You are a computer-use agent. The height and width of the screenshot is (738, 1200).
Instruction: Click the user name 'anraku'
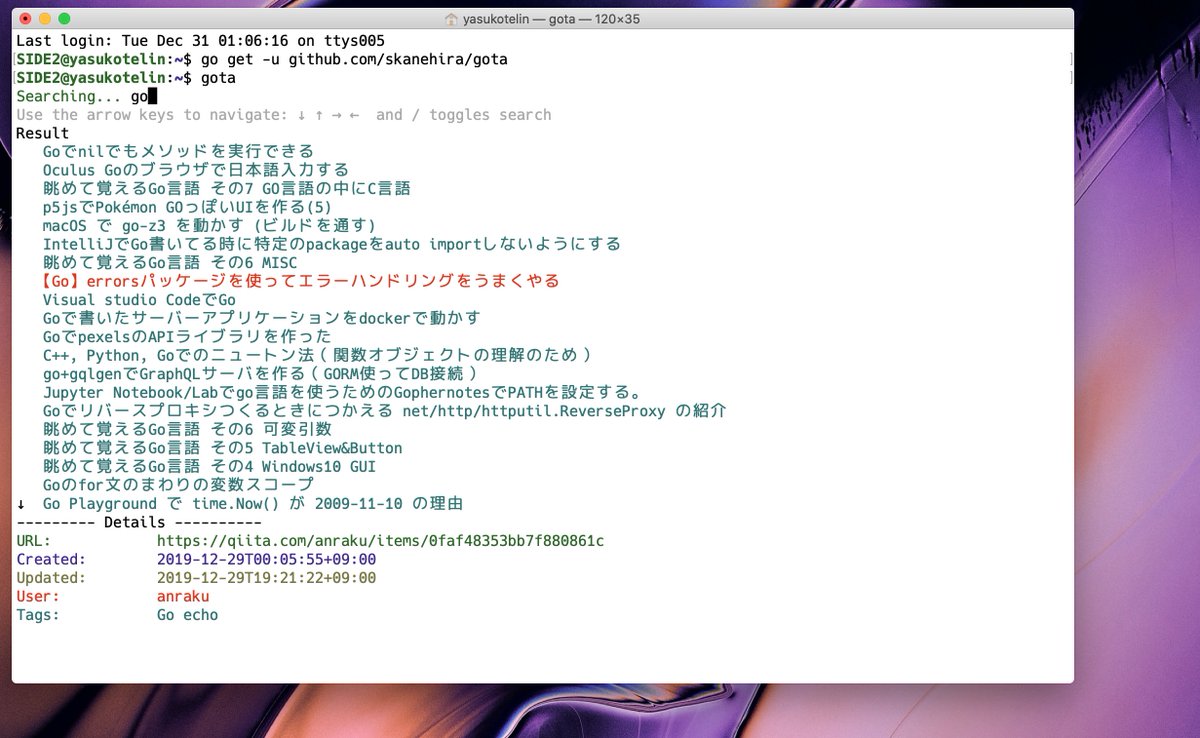pyautogui.click(x=183, y=596)
